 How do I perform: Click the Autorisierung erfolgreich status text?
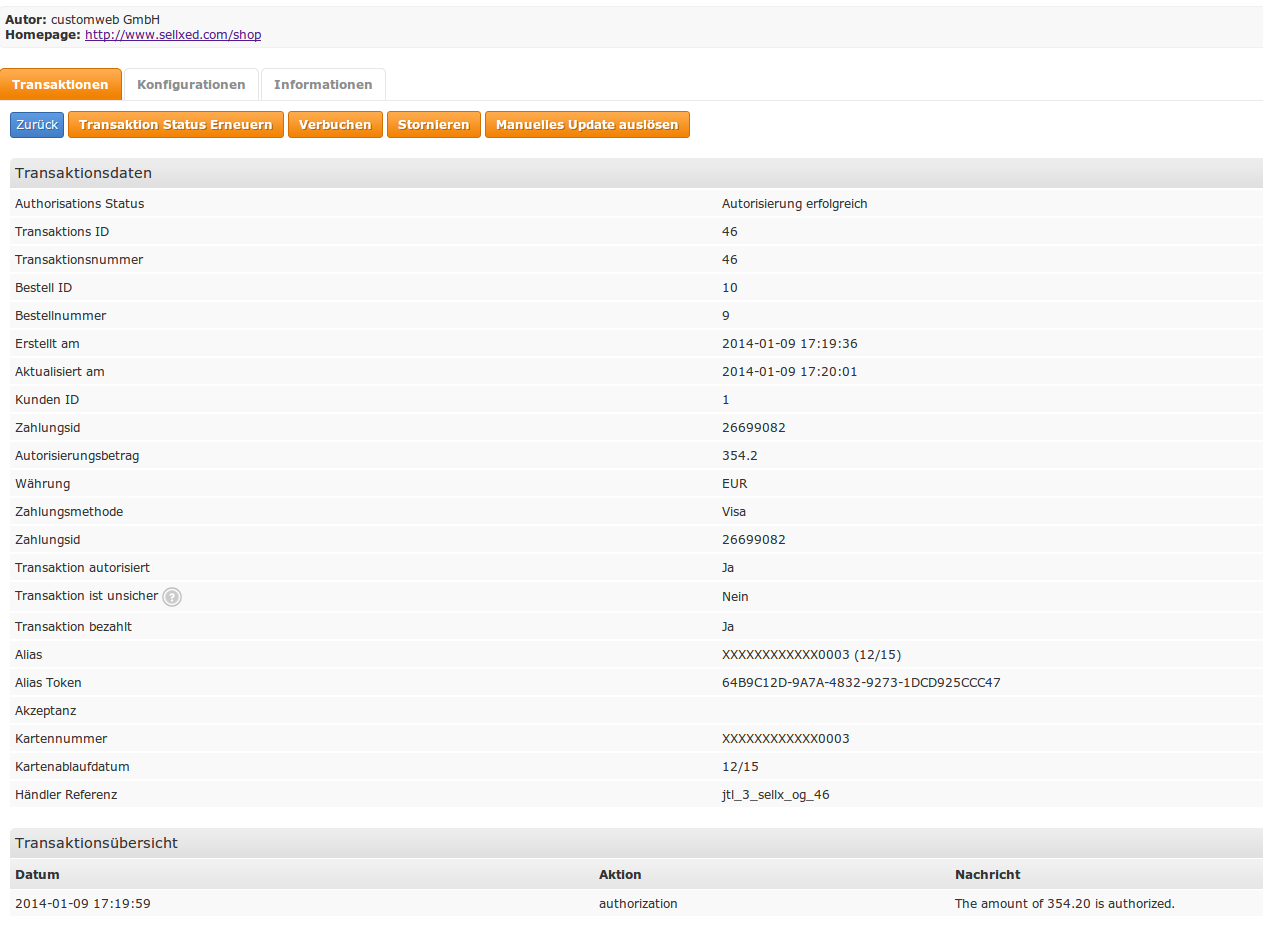point(794,204)
